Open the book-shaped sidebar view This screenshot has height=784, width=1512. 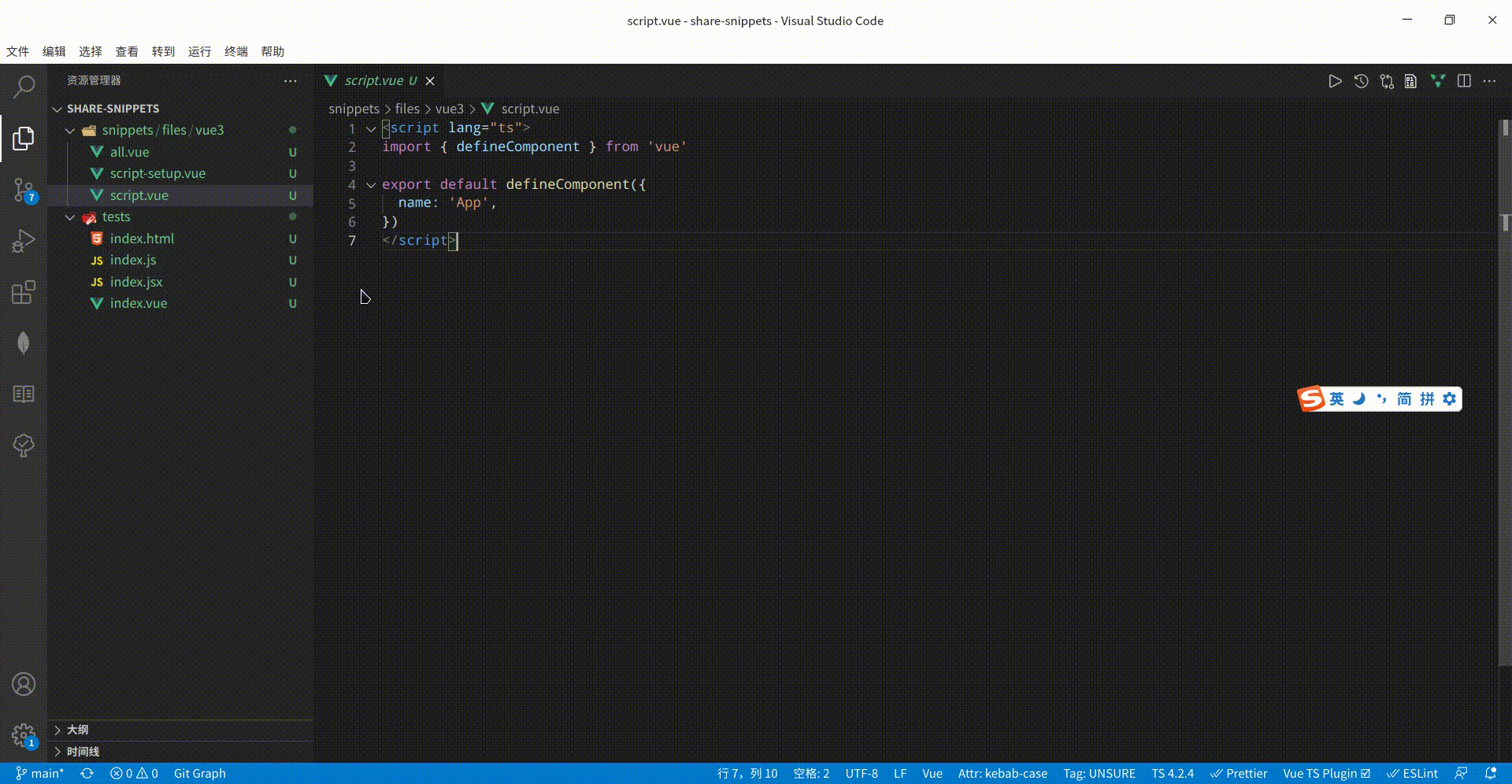click(x=24, y=394)
